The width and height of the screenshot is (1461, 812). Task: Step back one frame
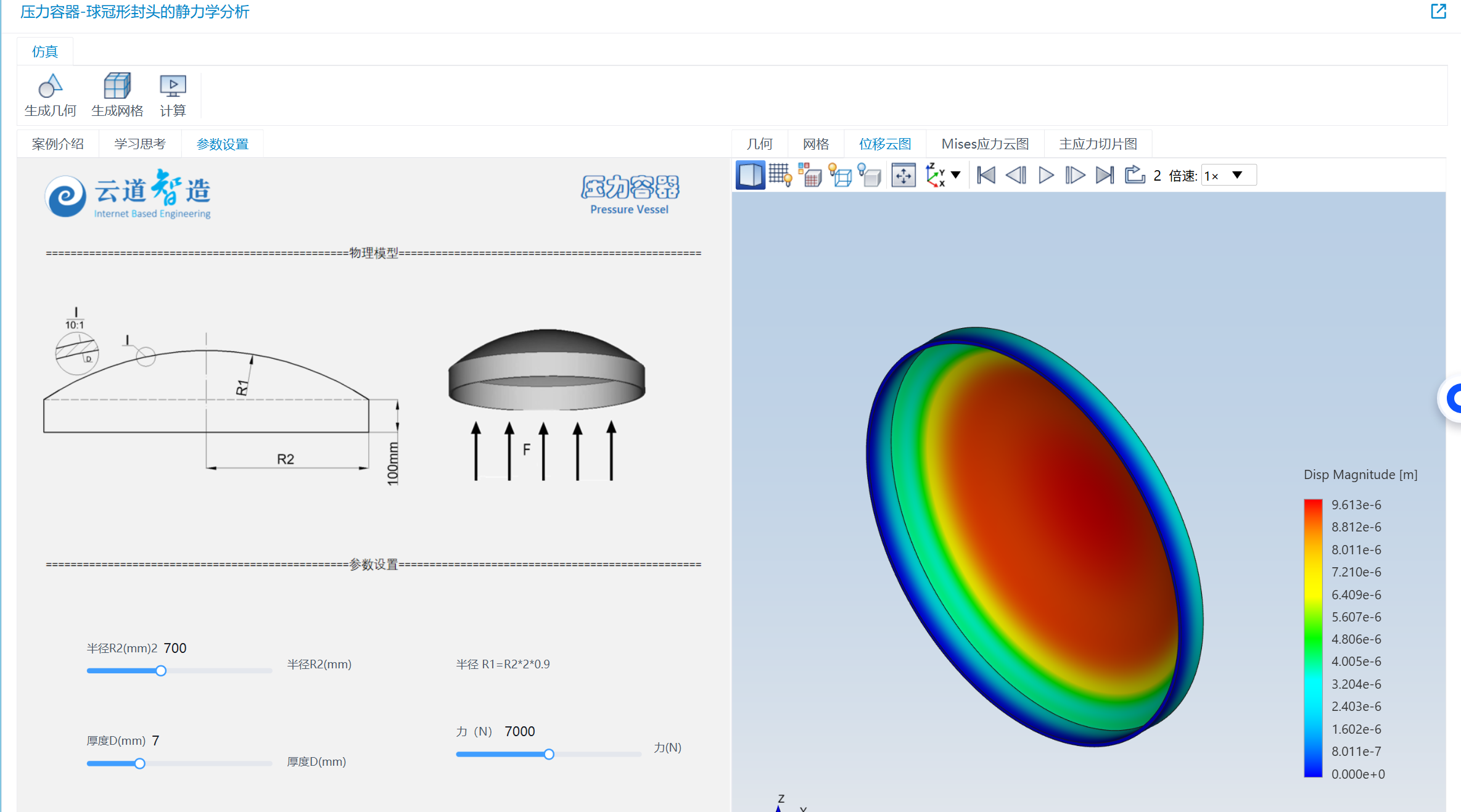pyautogui.click(x=1016, y=176)
